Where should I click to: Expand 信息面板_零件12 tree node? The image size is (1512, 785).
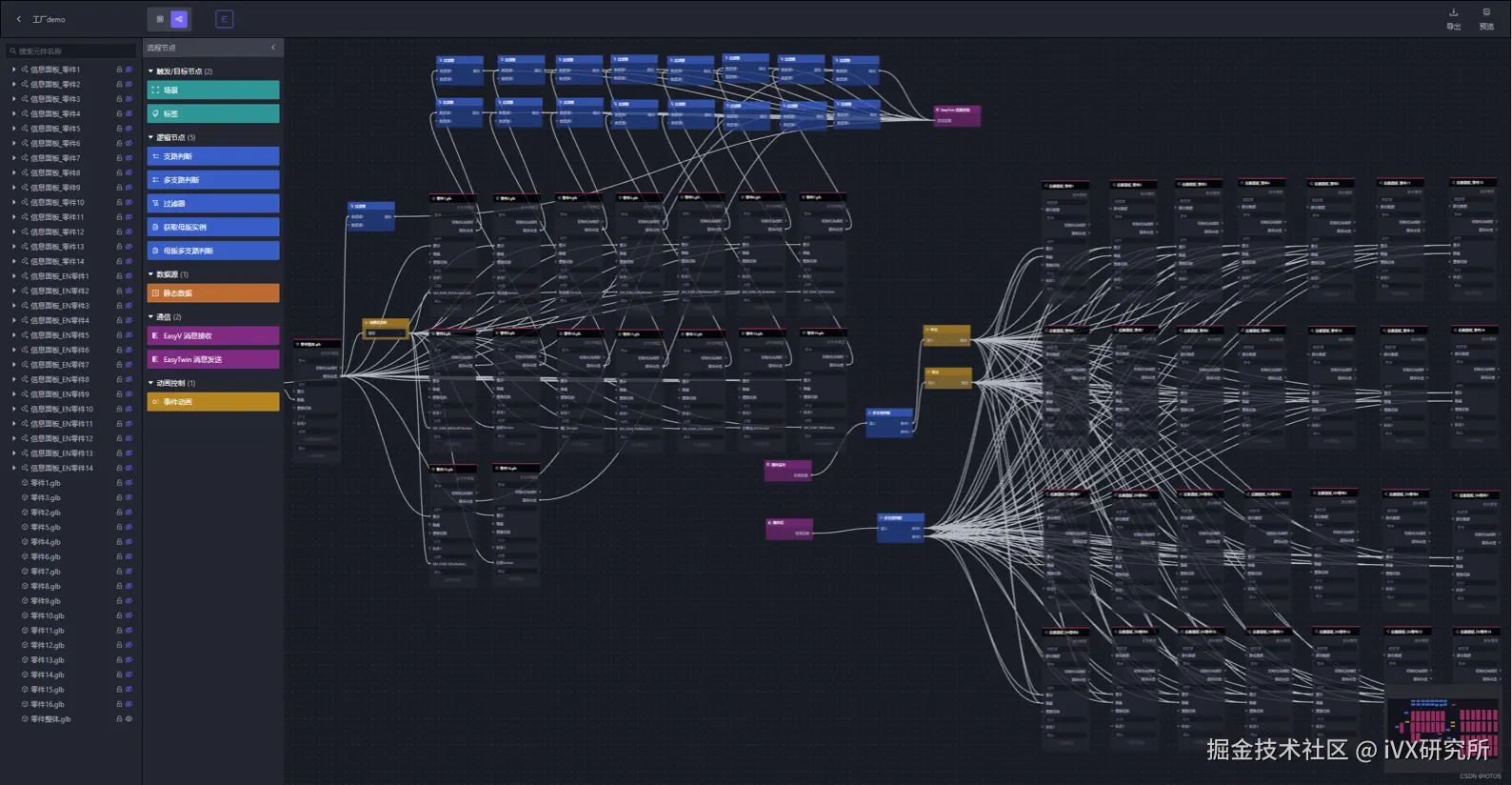[13, 231]
